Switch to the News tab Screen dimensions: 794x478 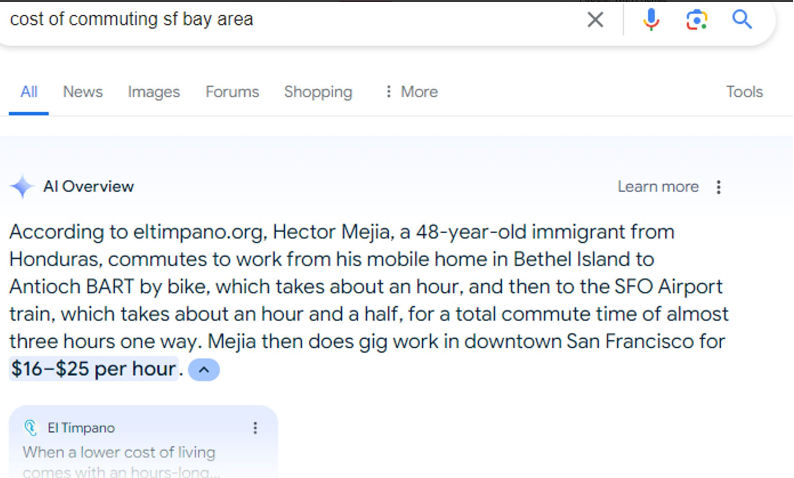click(x=83, y=92)
